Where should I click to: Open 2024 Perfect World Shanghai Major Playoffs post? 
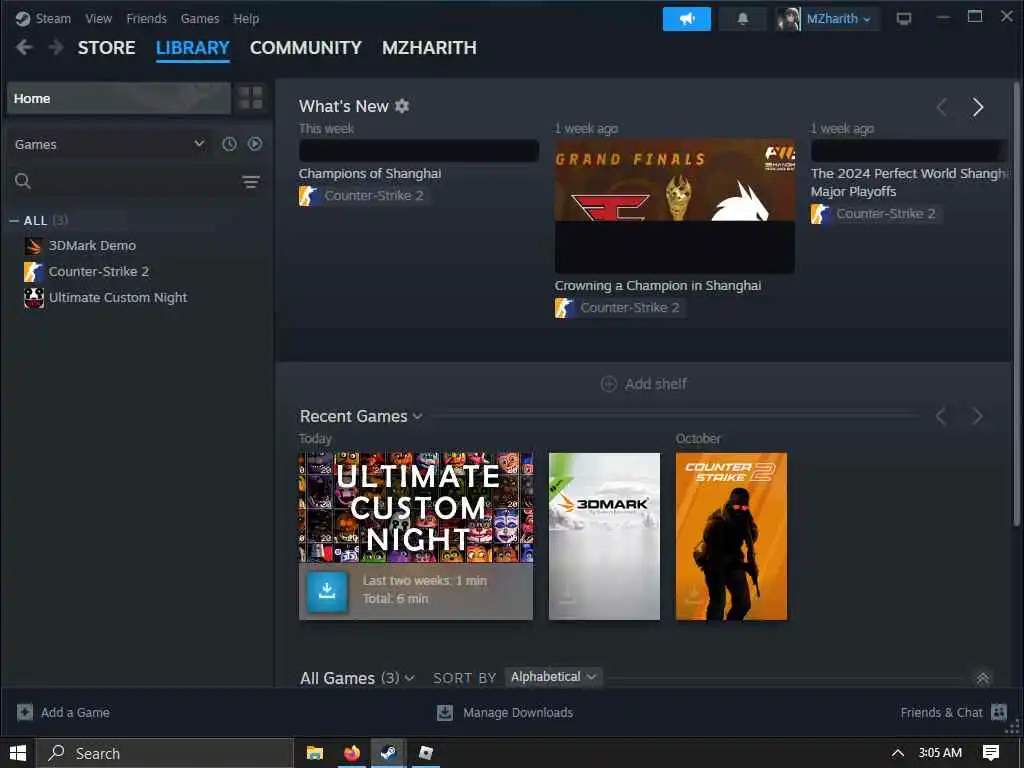[909, 182]
